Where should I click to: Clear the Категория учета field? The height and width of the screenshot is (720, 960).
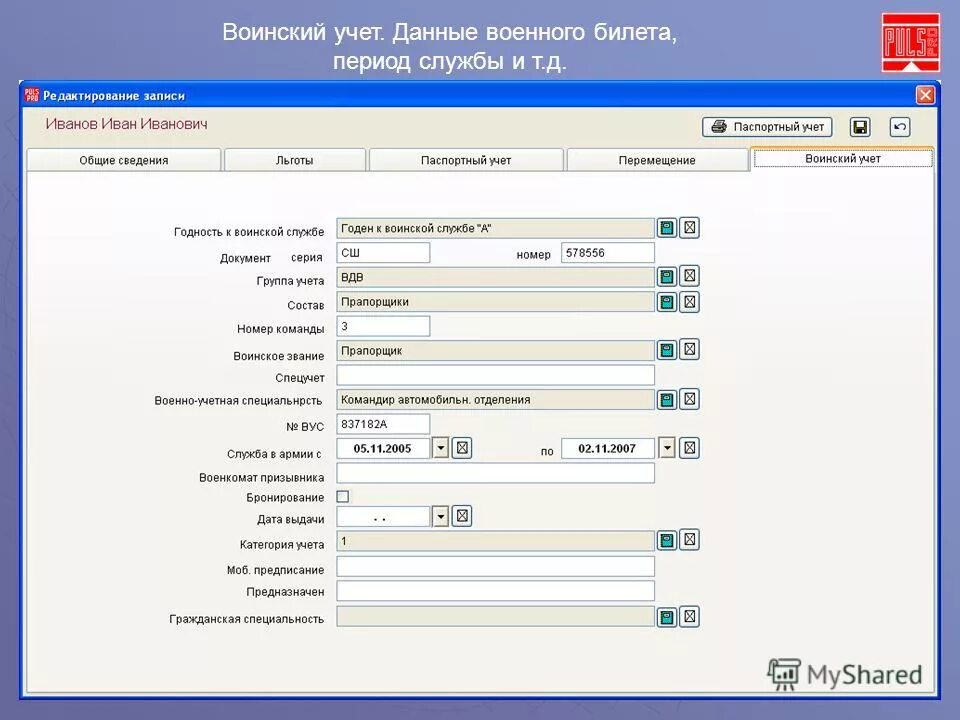click(688, 540)
